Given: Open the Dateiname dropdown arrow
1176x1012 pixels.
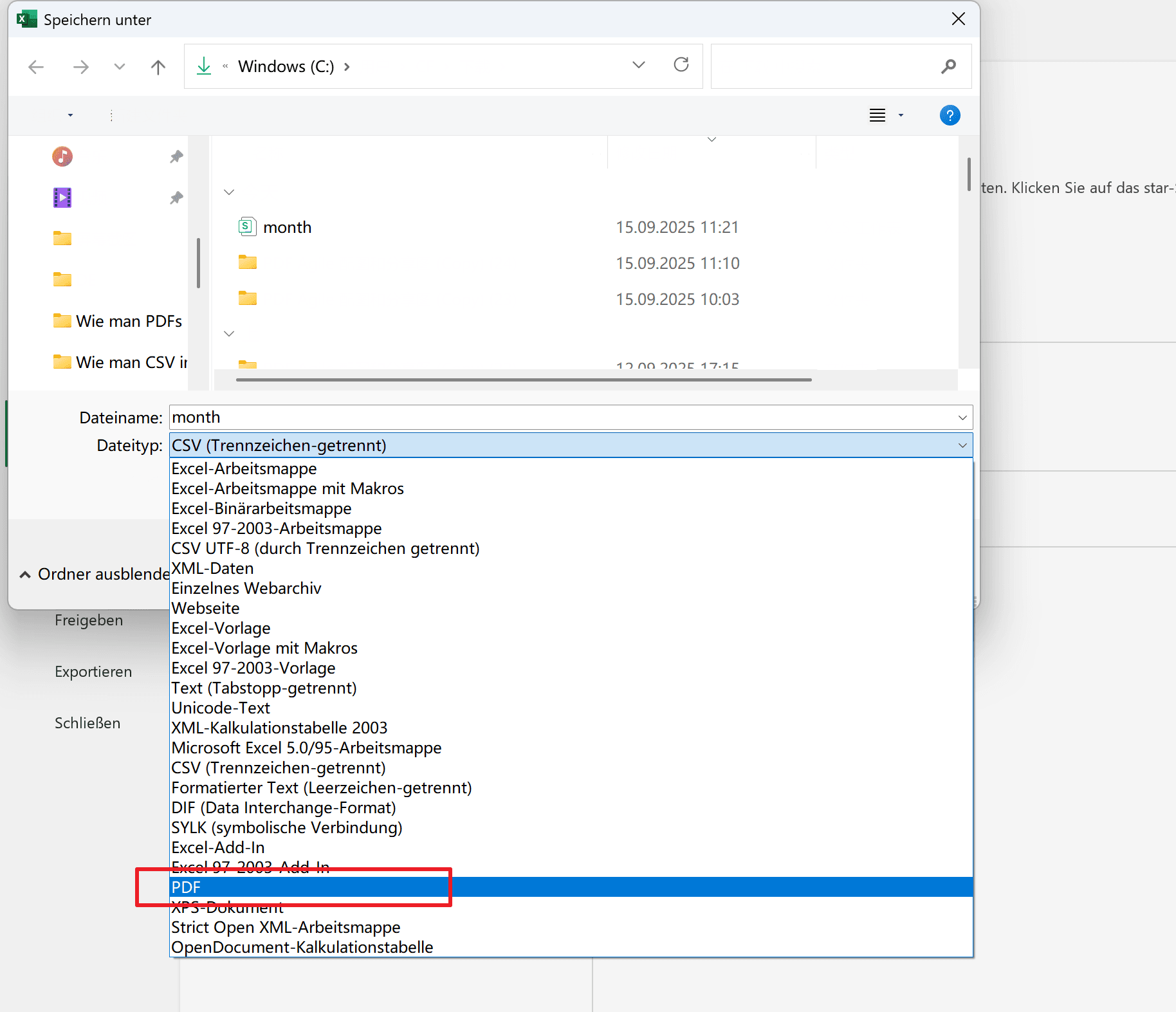Looking at the screenshot, I should pyautogui.click(x=962, y=418).
